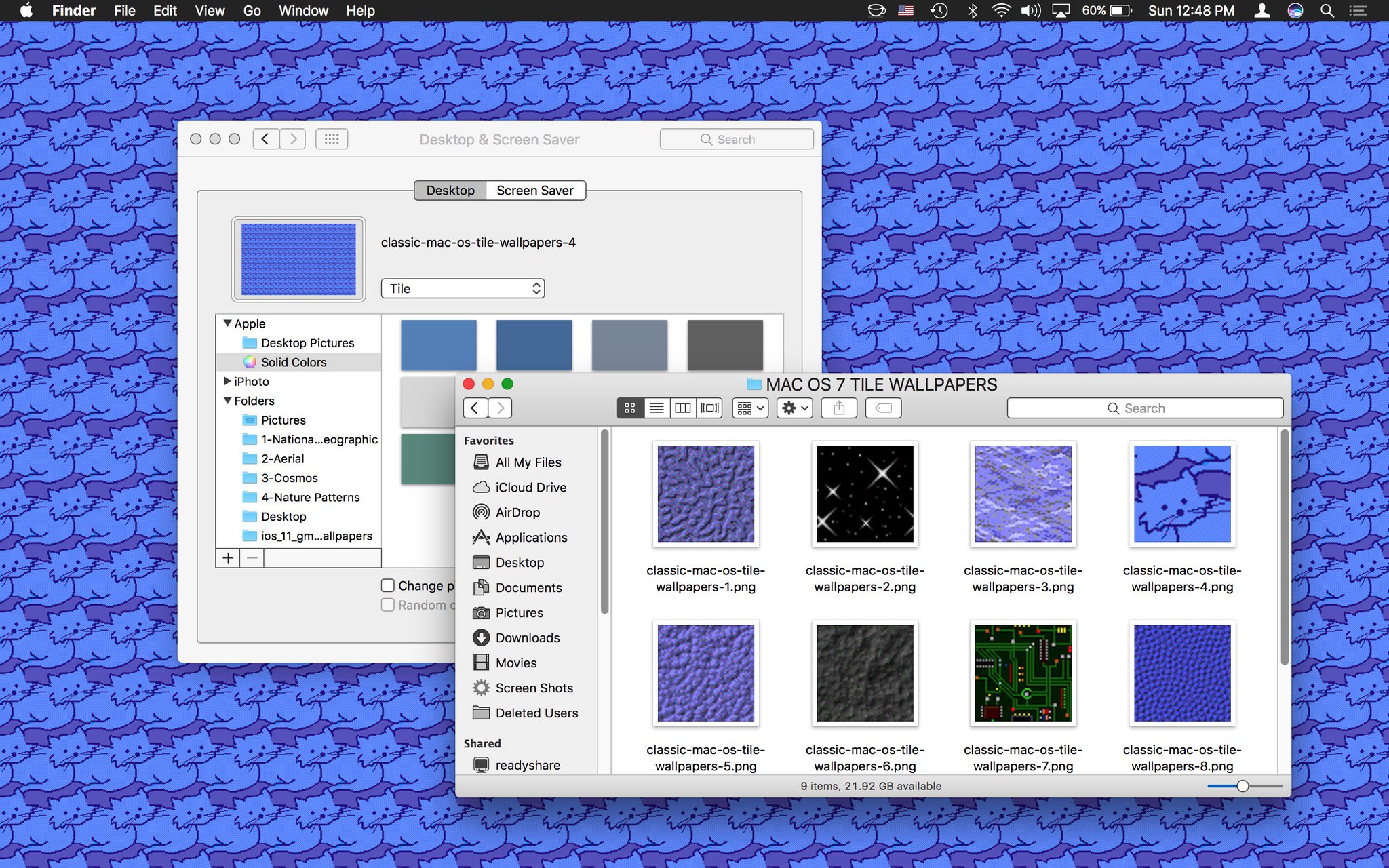Open the Share button in the Finder toolbar
This screenshot has height=868, width=1389.
tap(839, 408)
